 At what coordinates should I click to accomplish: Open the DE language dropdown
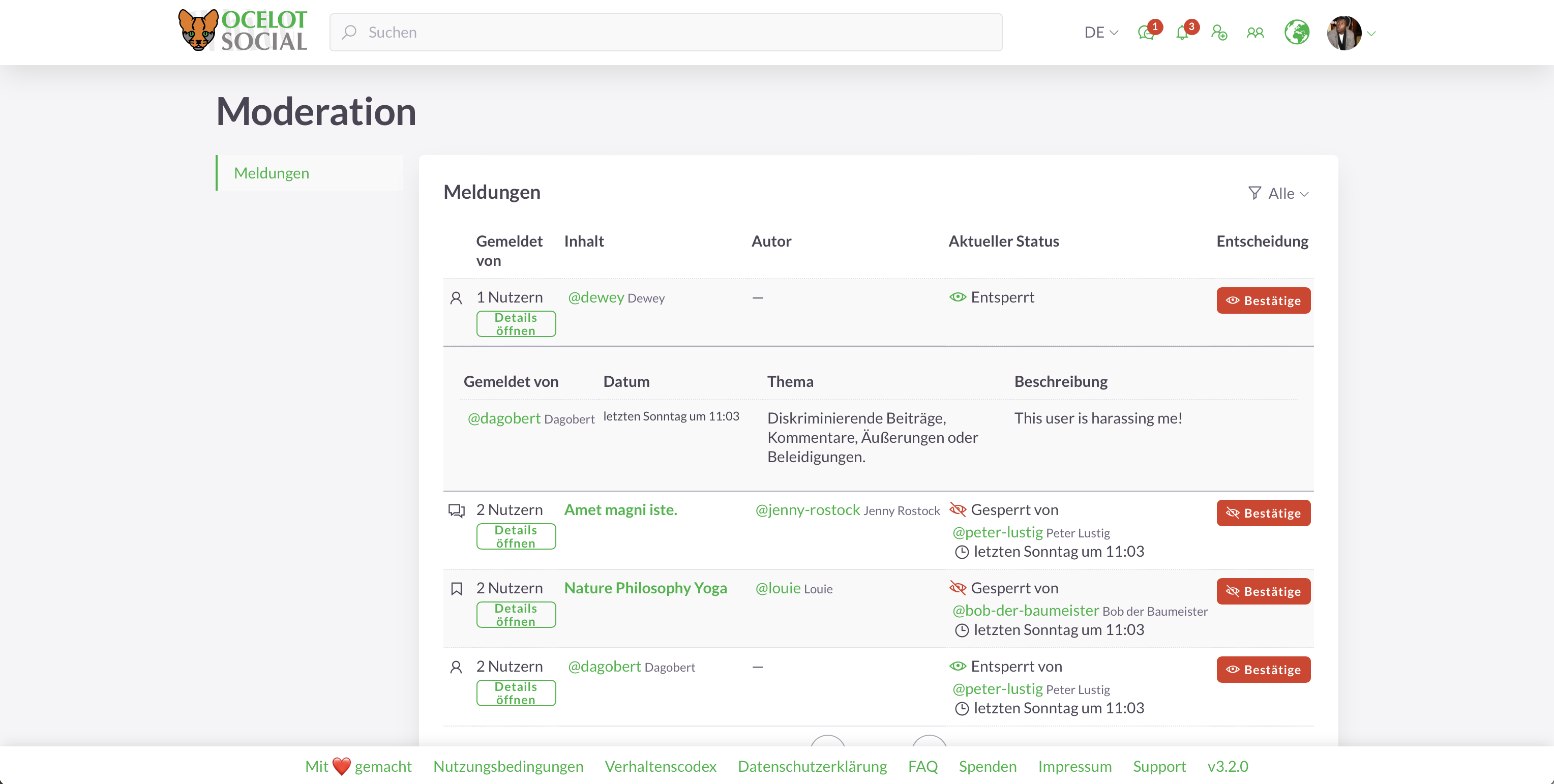coord(1101,33)
